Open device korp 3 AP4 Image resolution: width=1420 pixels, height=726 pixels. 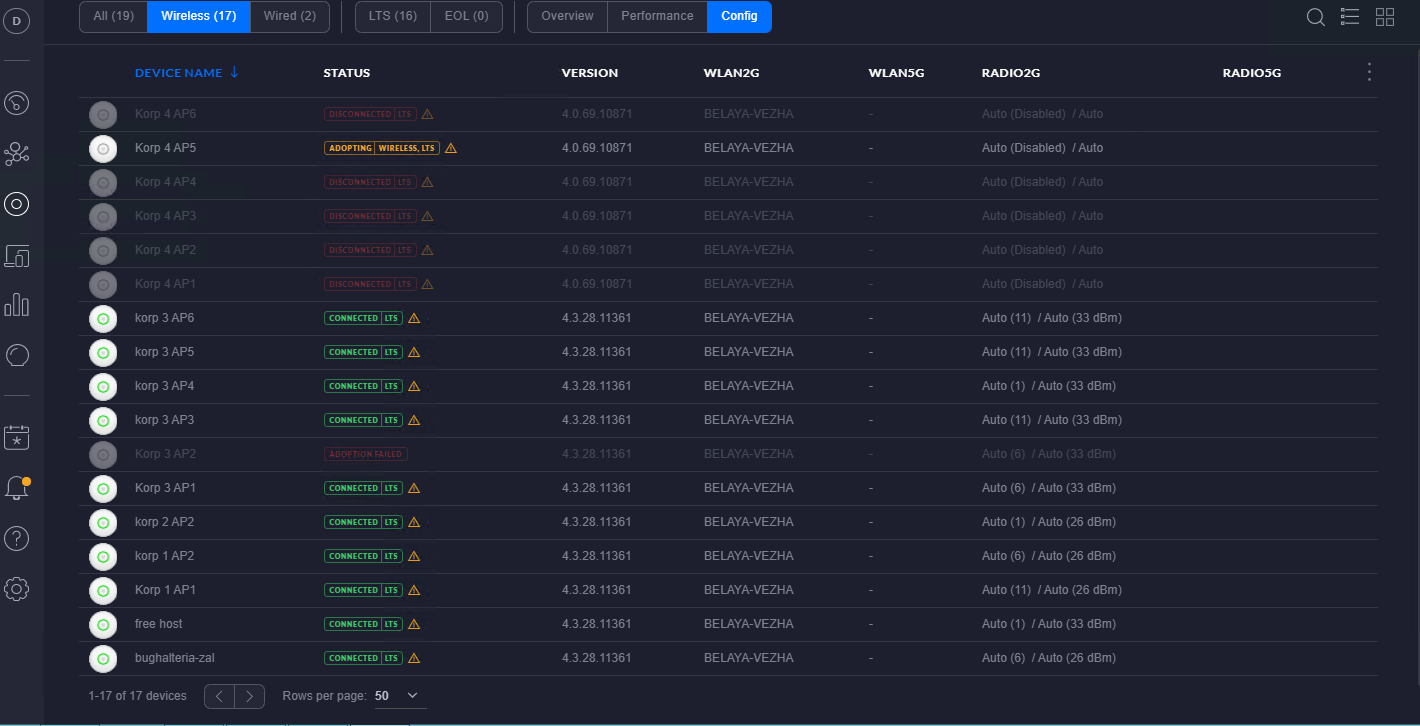[x=164, y=386]
